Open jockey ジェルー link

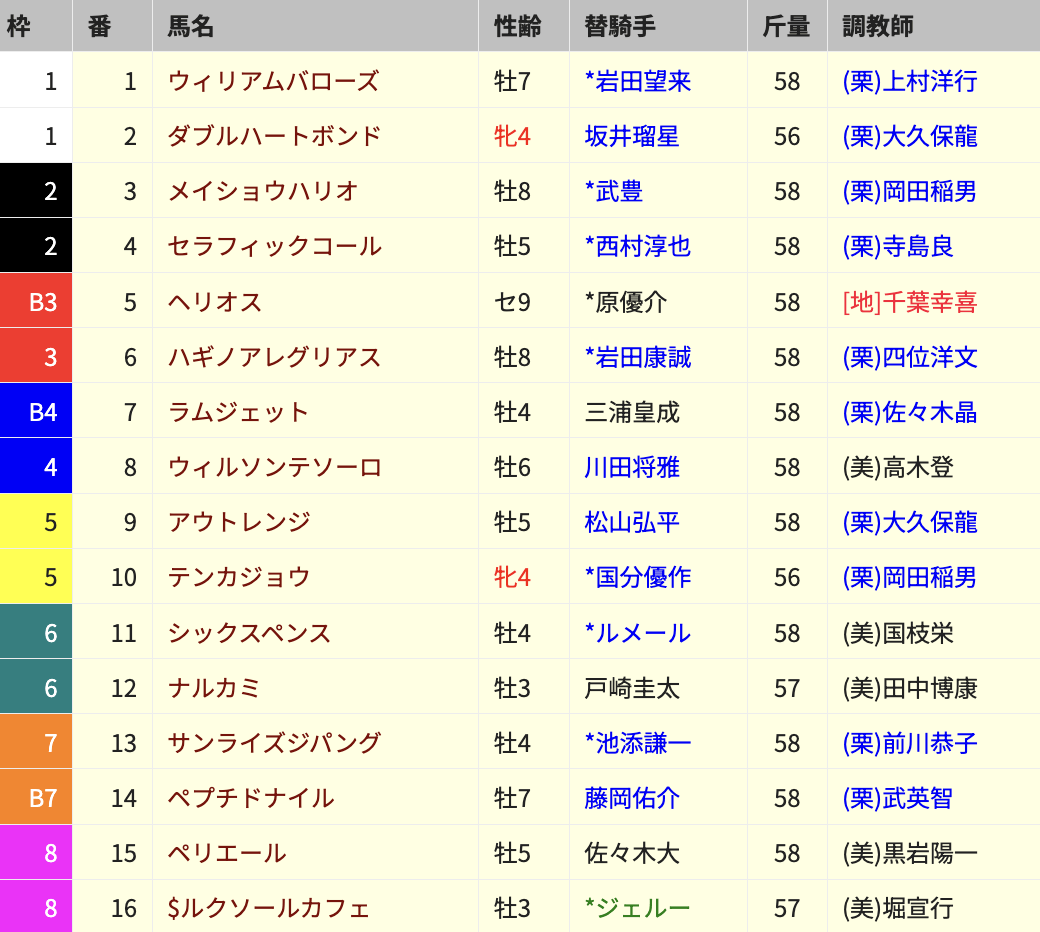(638, 908)
